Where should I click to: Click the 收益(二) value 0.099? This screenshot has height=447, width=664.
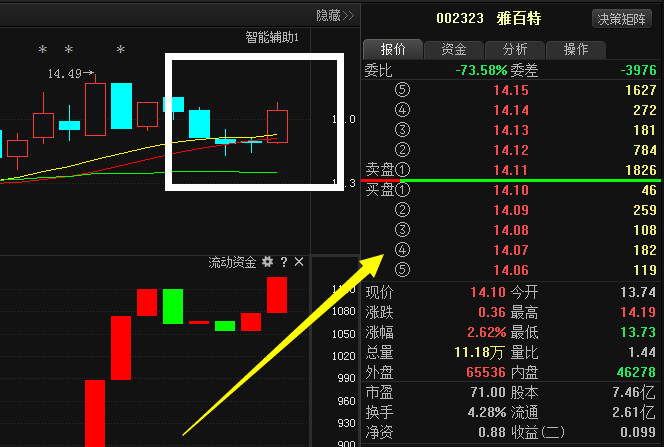coord(638,432)
